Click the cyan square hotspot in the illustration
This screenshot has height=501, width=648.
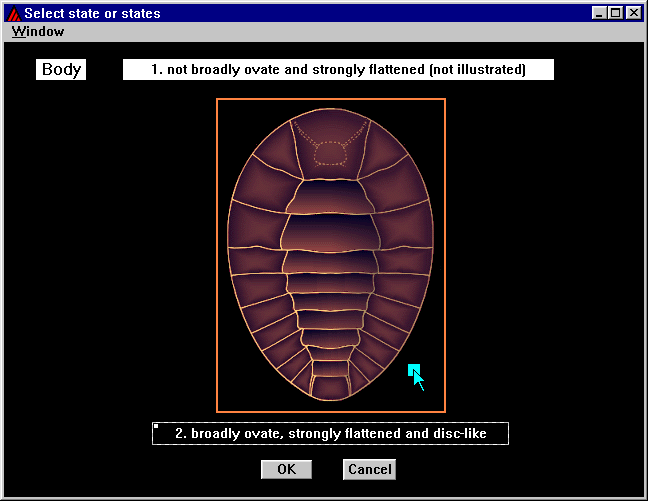[413, 370]
